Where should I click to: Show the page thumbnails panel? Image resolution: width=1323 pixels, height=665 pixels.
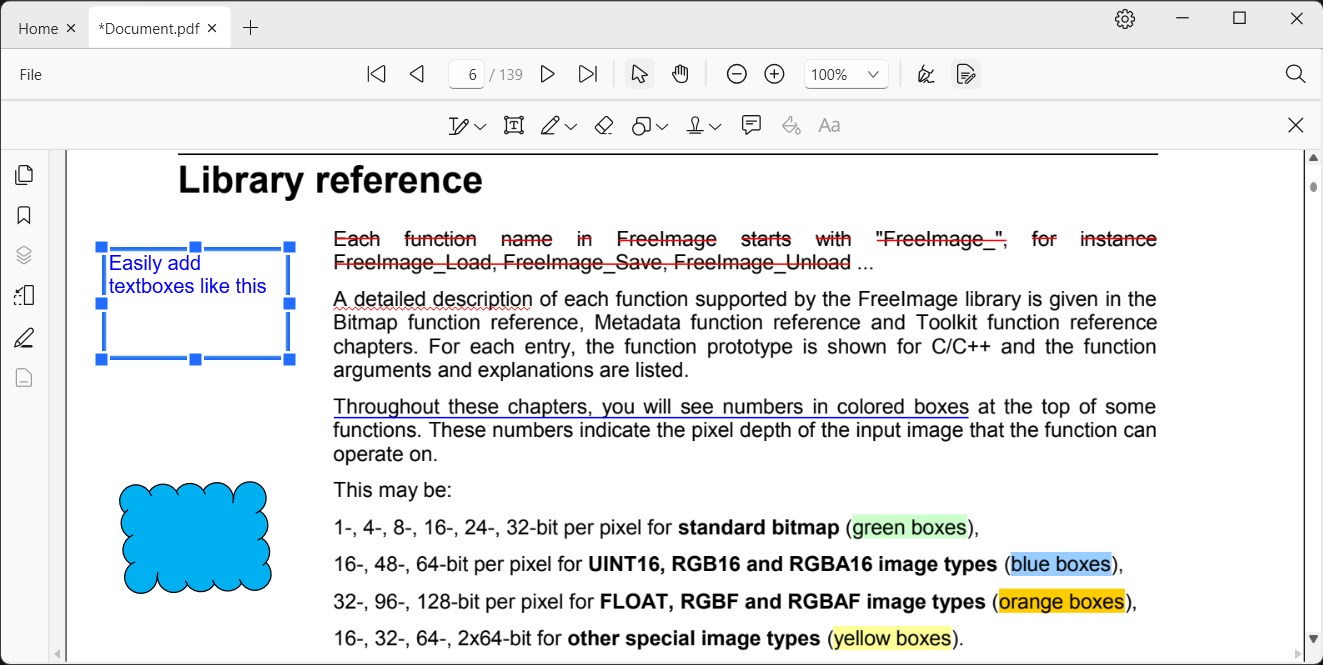click(x=24, y=175)
